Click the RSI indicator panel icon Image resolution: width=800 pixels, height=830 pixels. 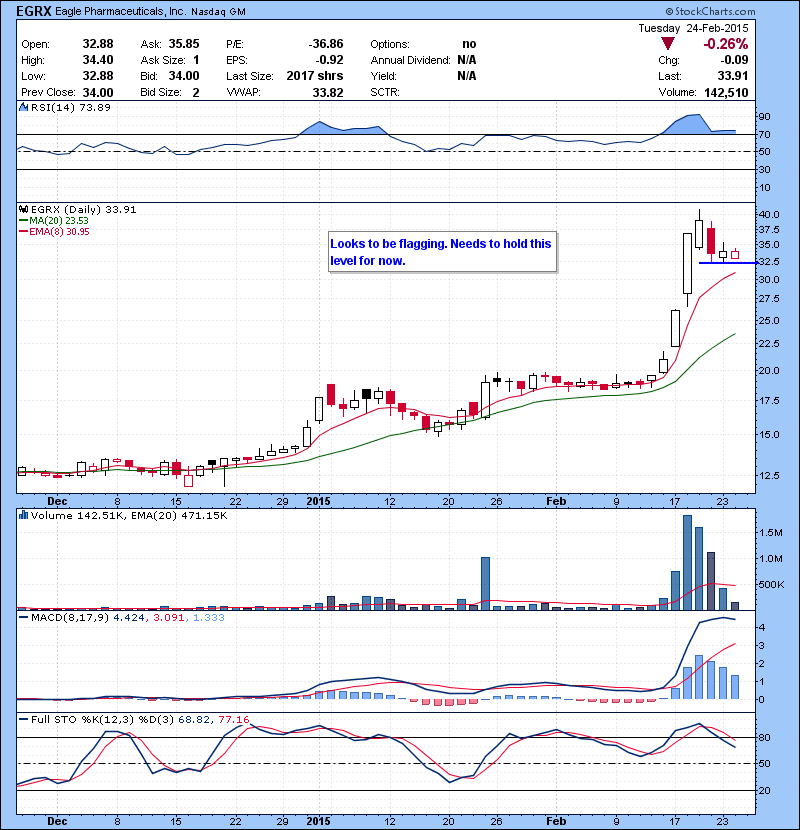click(23, 107)
